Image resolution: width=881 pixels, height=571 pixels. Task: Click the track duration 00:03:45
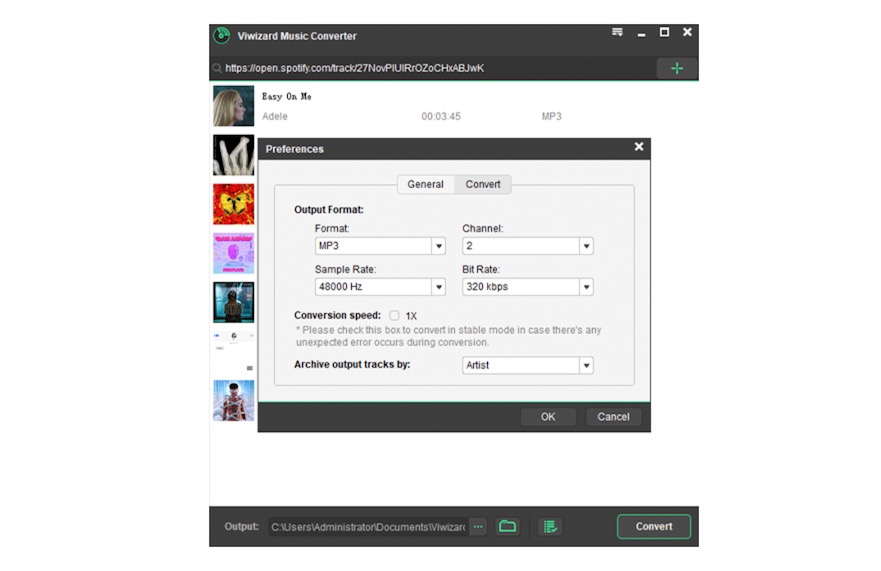pyautogui.click(x=441, y=116)
